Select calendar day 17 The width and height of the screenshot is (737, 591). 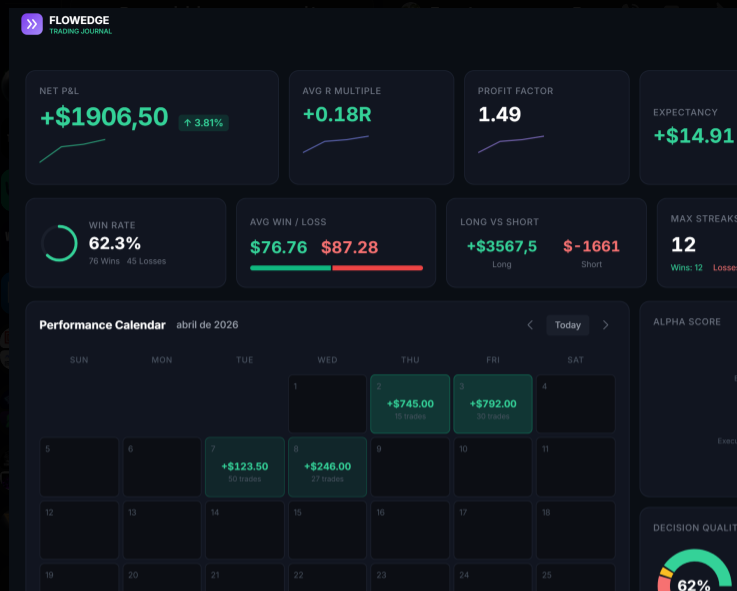click(493, 530)
